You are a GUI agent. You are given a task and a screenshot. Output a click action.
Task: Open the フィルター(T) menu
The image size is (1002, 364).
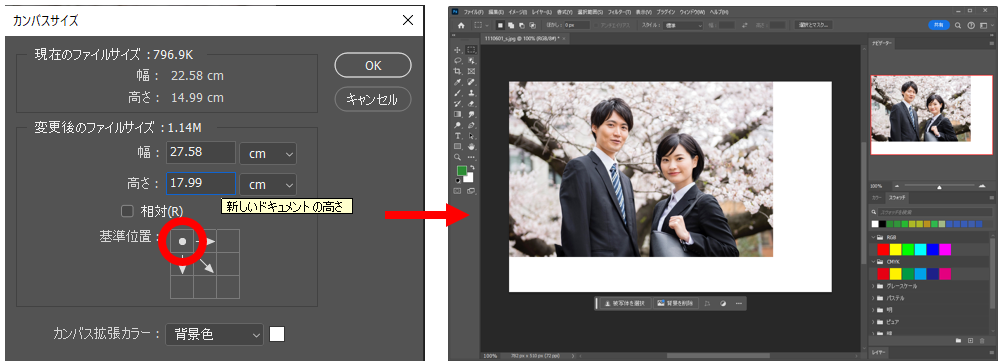(619, 12)
